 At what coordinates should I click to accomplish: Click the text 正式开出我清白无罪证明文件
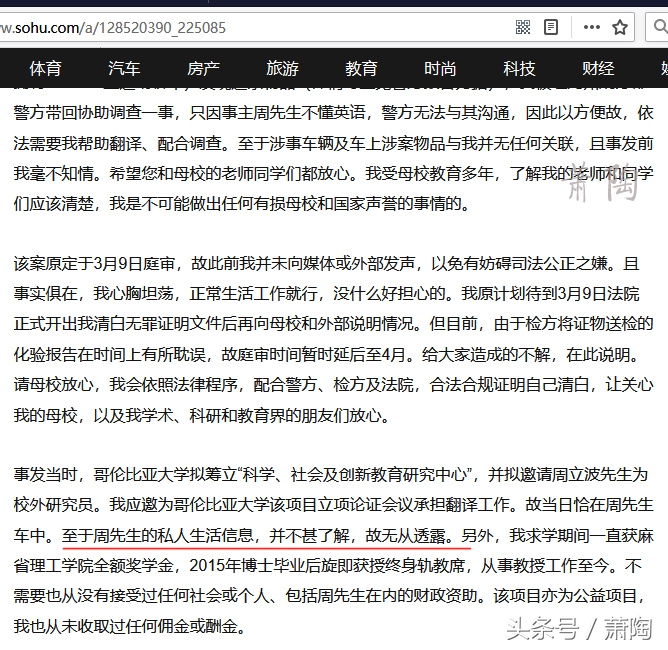(117, 324)
